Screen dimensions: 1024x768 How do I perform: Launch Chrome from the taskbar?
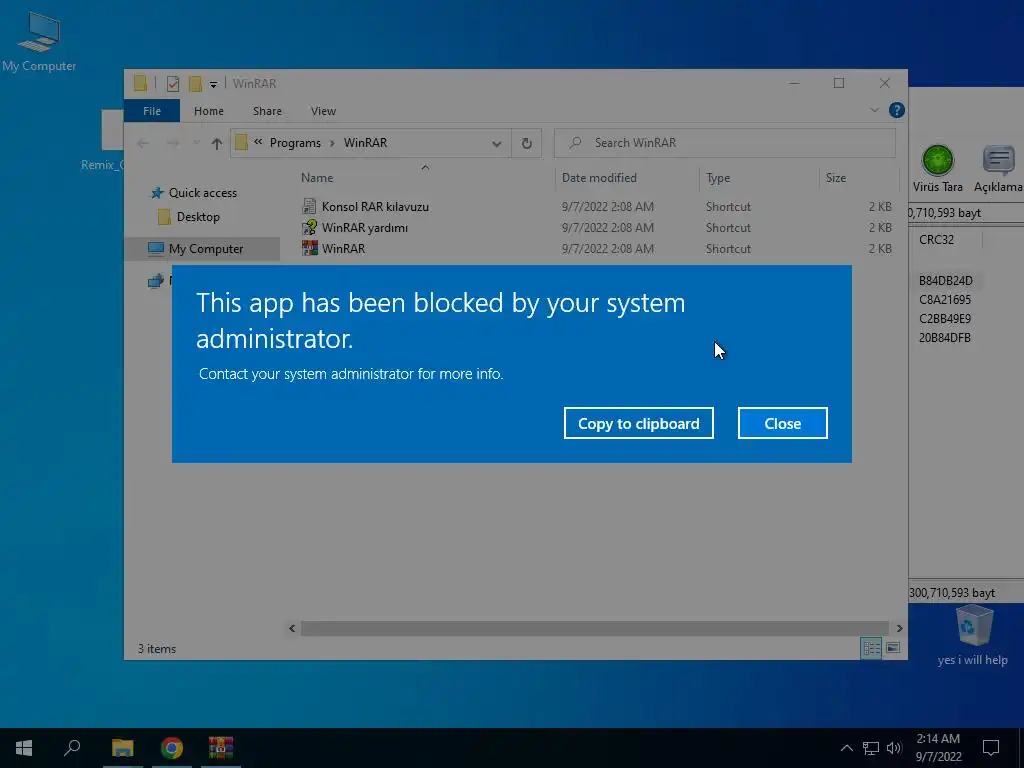pyautogui.click(x=172, y=748)
